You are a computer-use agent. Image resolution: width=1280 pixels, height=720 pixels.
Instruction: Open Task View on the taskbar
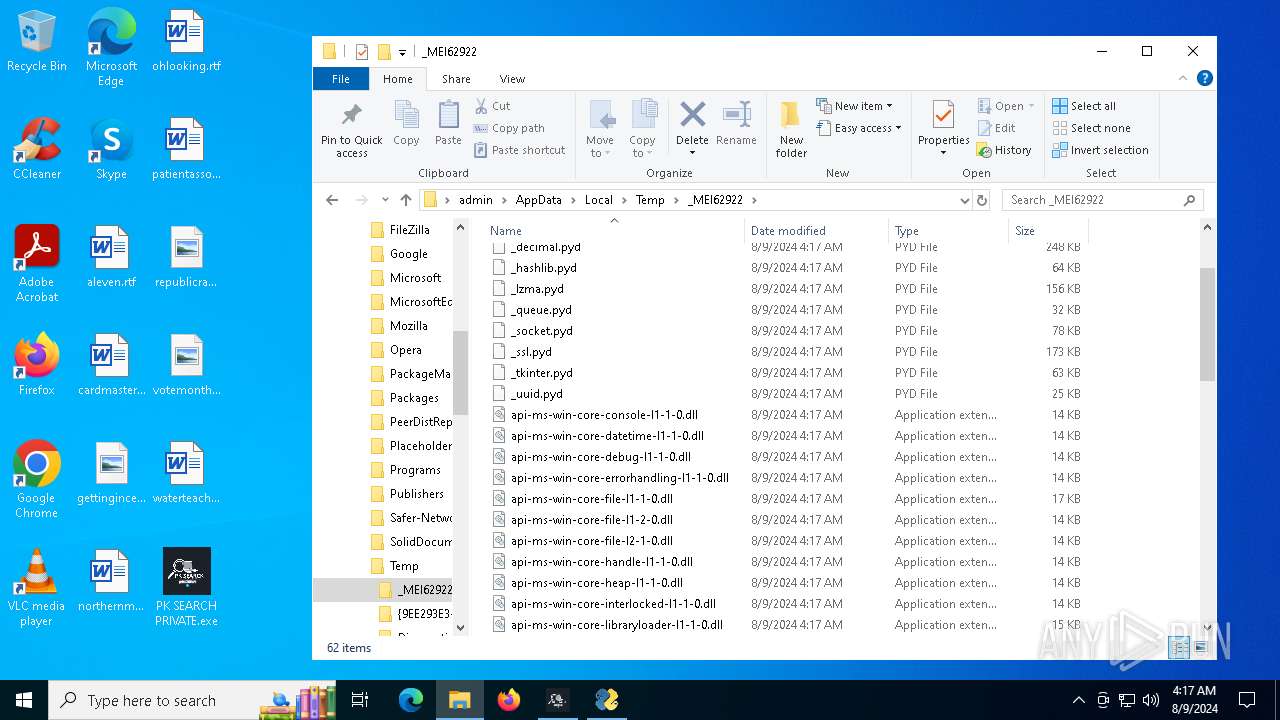pos(360,700)
